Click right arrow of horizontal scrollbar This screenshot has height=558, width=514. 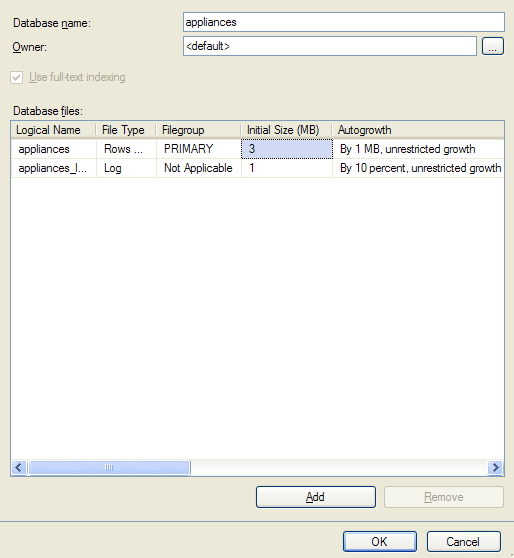point(495,467)
